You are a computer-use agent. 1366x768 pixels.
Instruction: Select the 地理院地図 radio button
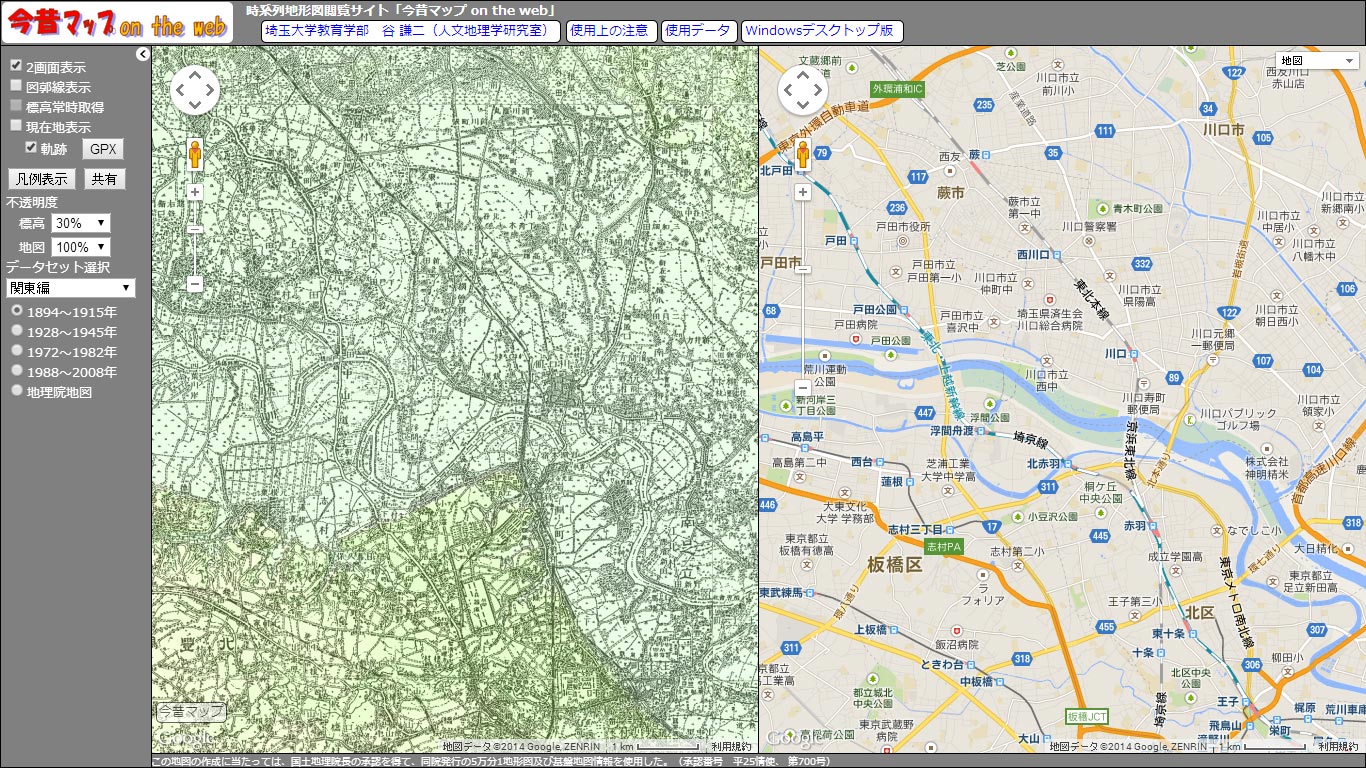tap(16, 391)
